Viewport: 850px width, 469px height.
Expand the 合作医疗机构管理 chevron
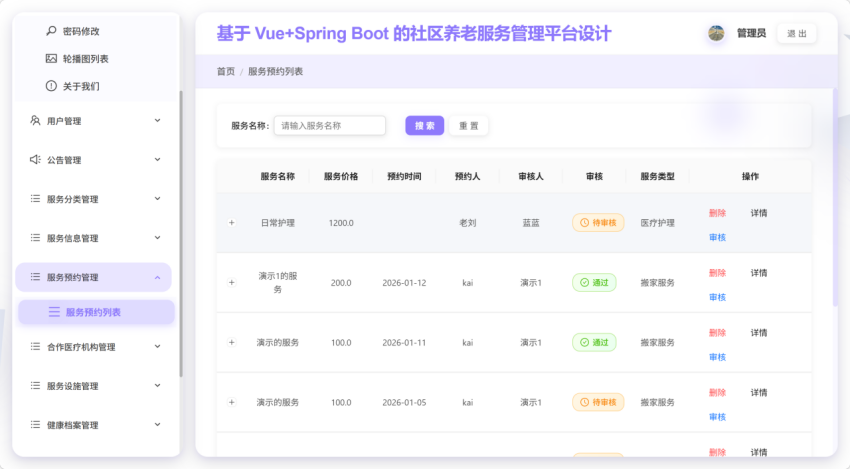click(157, 346)
